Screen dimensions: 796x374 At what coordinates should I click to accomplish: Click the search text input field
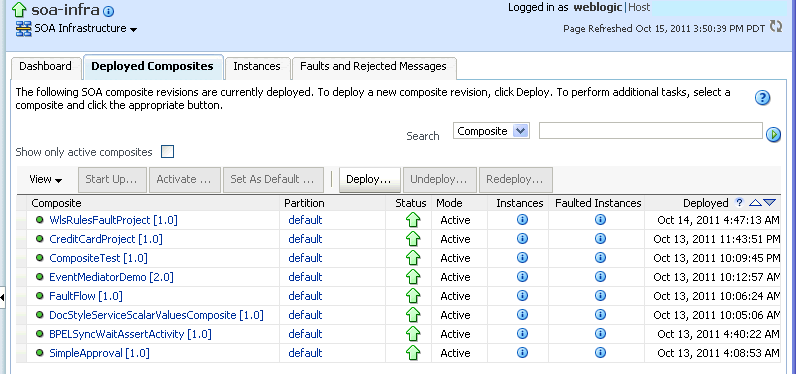point(650,131)
